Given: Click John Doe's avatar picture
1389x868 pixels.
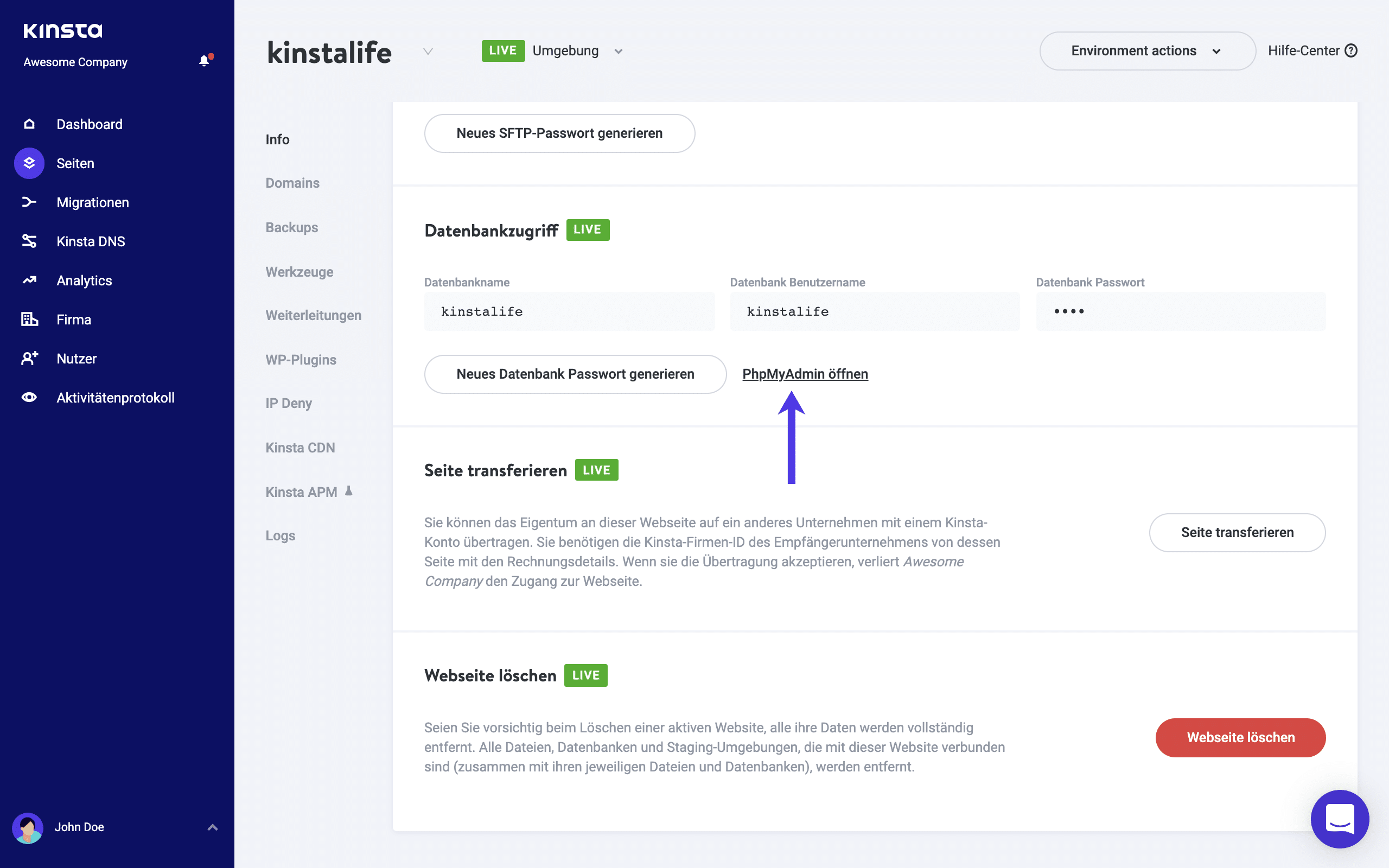Looking at the screenshot, I should [x=28, y=827].
